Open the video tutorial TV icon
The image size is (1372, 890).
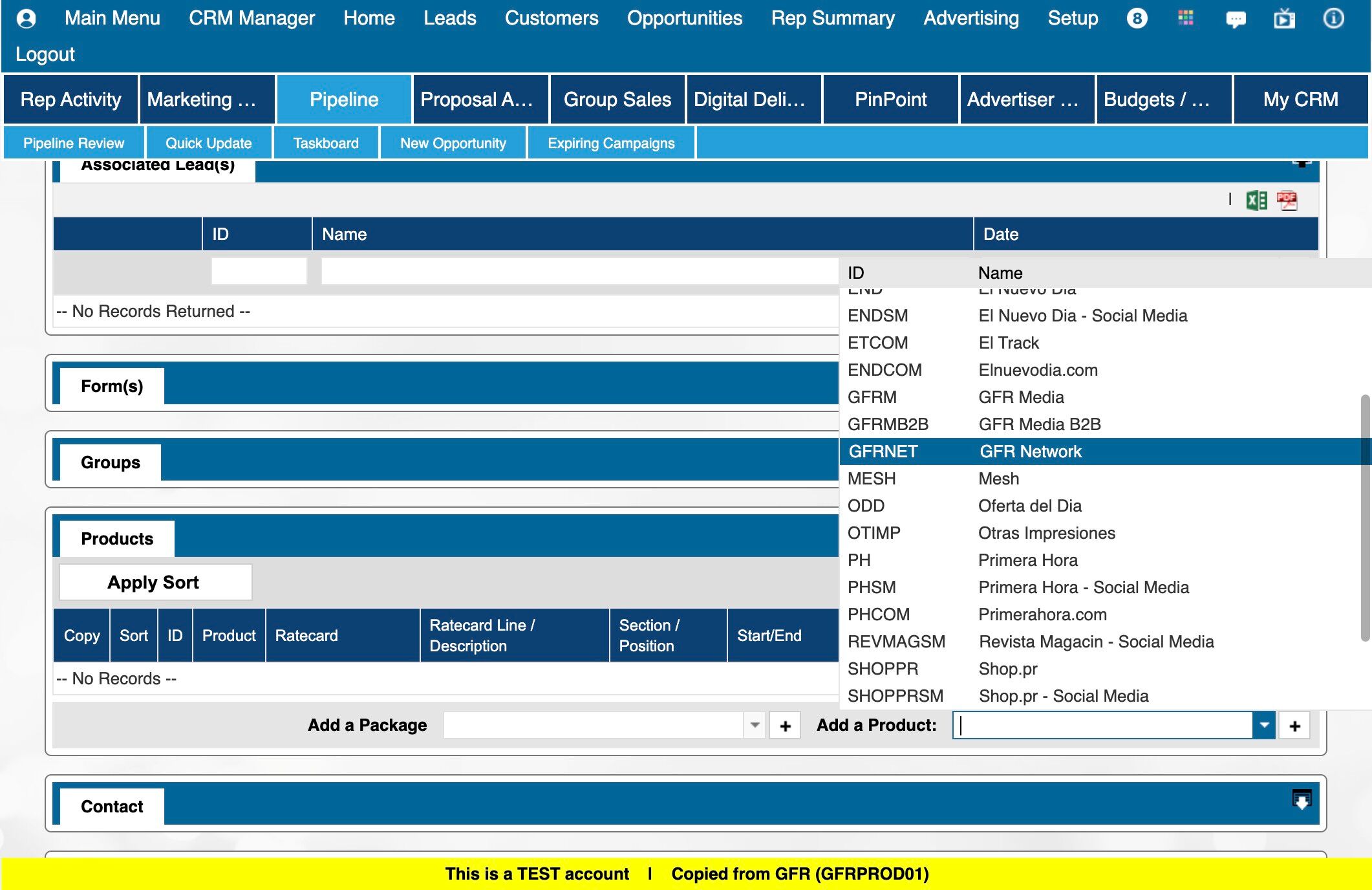[1284, 19]
